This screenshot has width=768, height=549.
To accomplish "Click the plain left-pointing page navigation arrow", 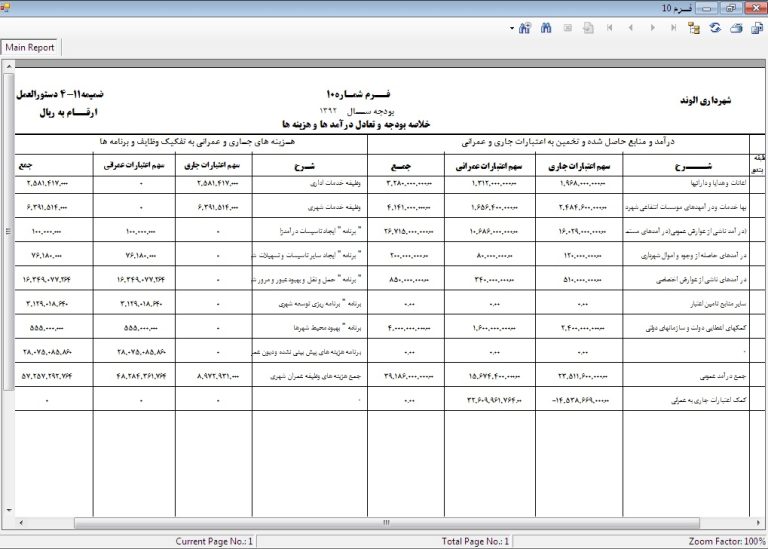I will click(632, 29).
